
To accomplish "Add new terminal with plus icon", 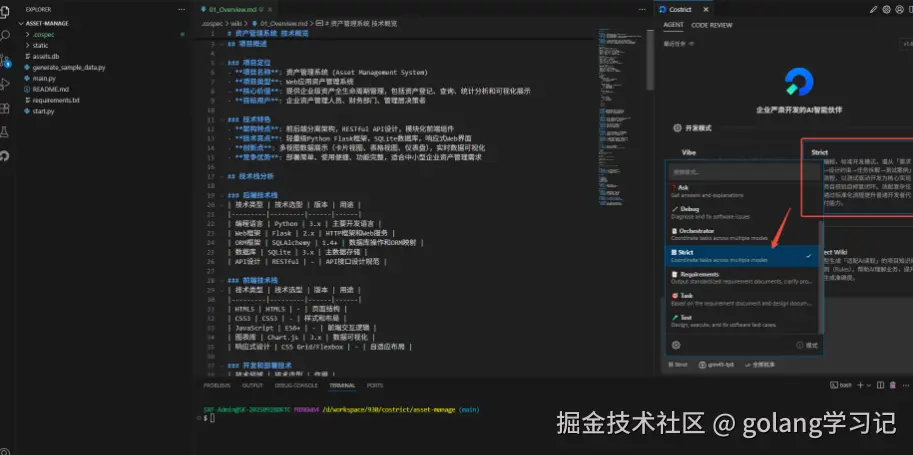I will pyautogui.click(x=860, y=385).
